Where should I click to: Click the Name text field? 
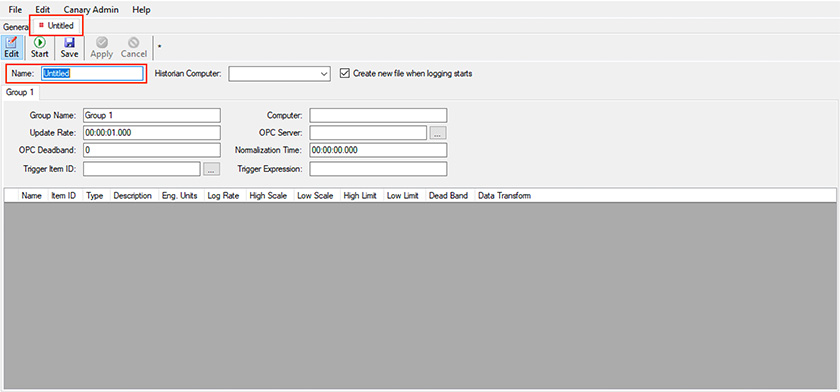point(92,73)
